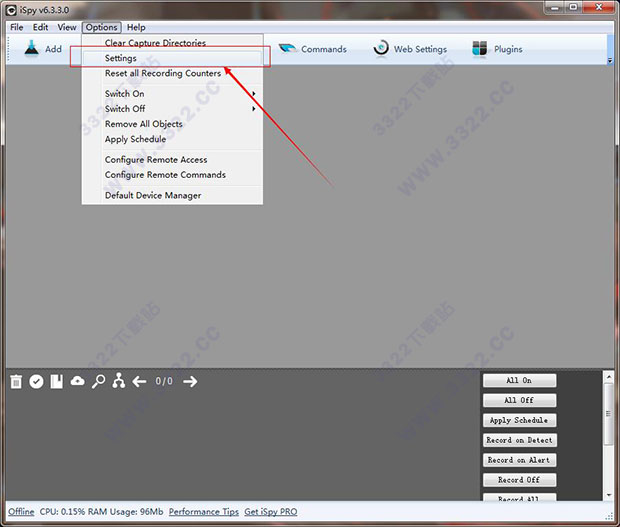620x527 pixels.
Task: Open the Get iSpy PRO link
Action: (x=271, y=512)
